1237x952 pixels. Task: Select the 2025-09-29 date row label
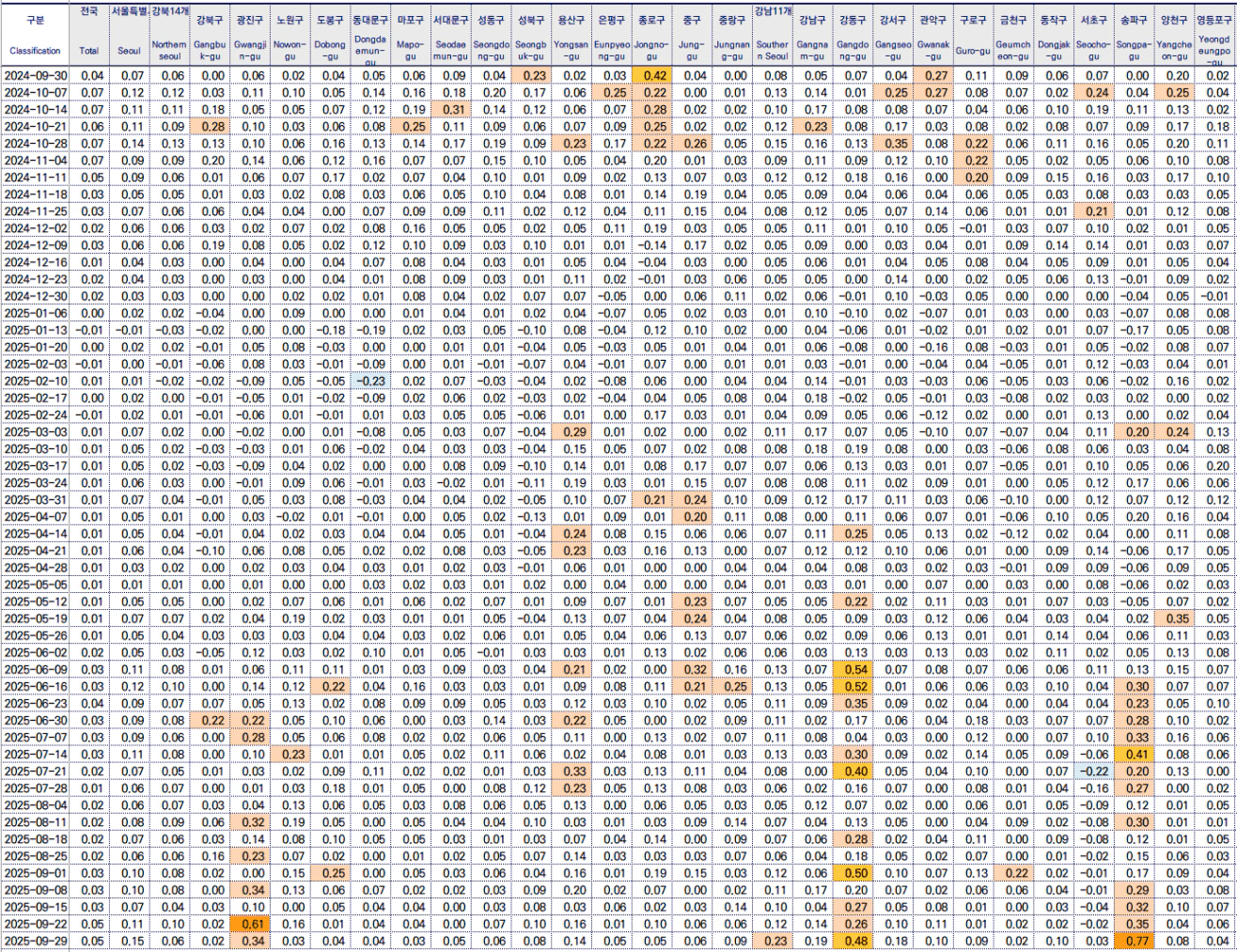tap(36, 941)
